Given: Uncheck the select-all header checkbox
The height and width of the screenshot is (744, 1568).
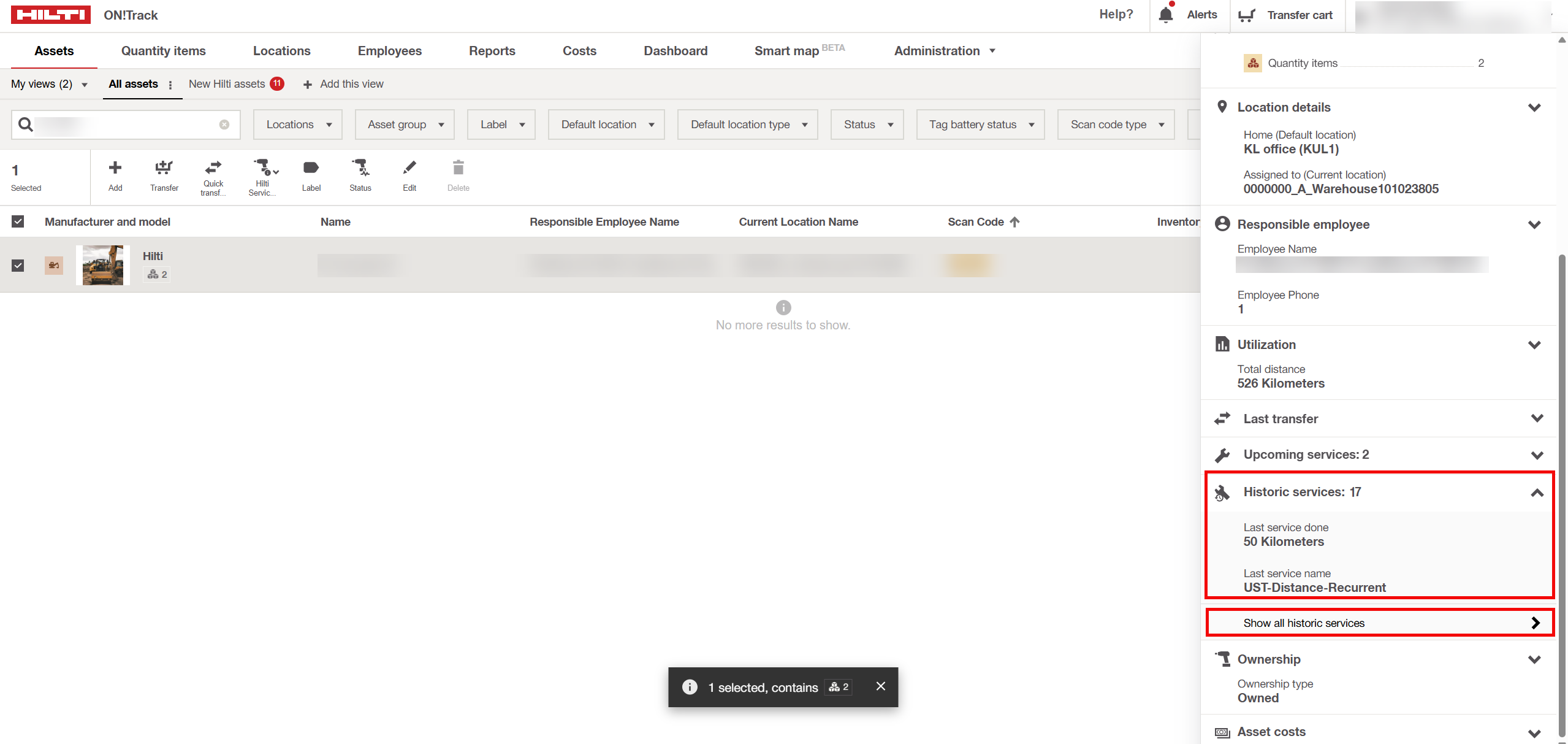Looking at the screenshot, I should point(18,221).
